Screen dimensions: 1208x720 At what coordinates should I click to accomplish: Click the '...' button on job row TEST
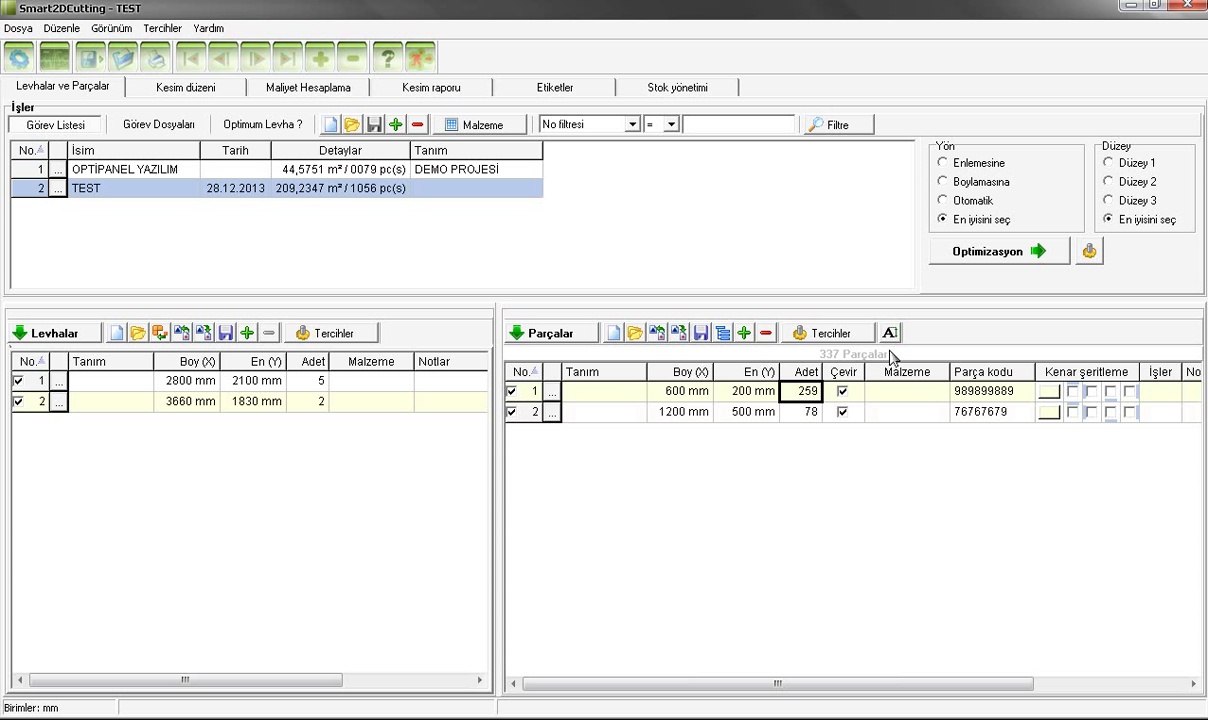58,188
